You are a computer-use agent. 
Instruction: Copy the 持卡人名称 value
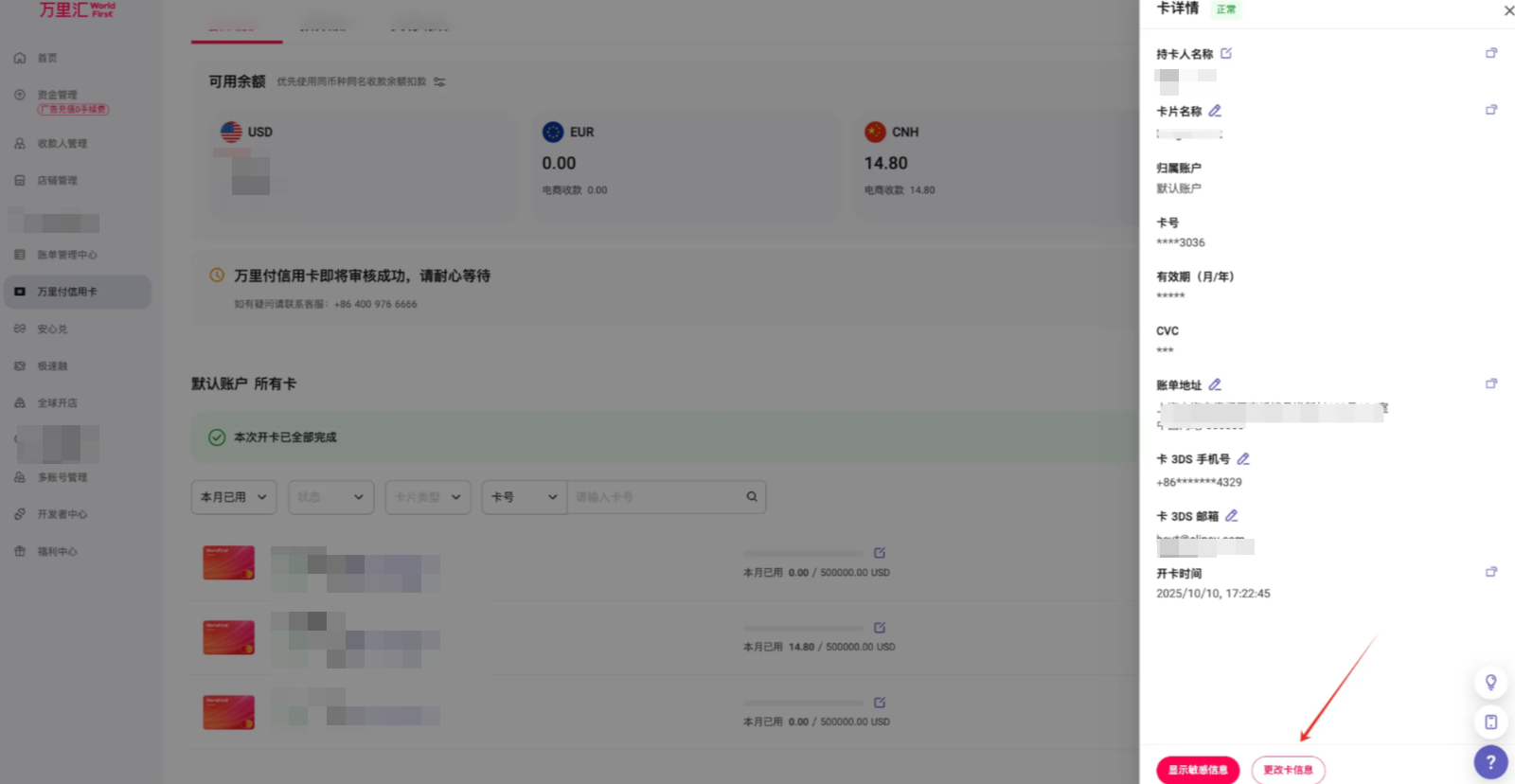click(x=1491, y=53)
